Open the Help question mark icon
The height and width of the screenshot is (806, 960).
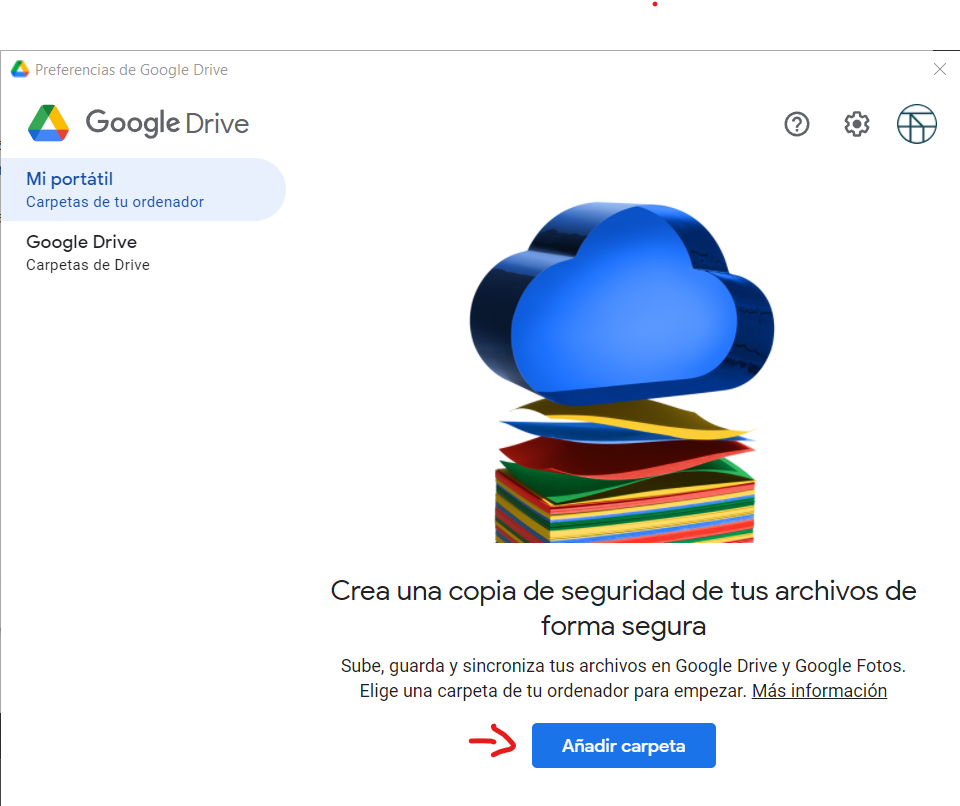(x=797, y=124)
